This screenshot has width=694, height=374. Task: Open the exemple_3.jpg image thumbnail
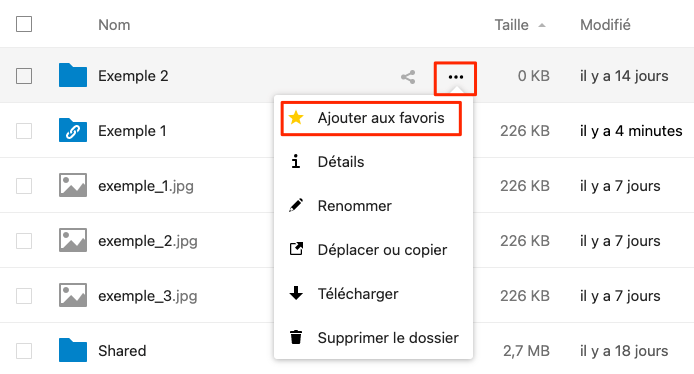[73, 295]
